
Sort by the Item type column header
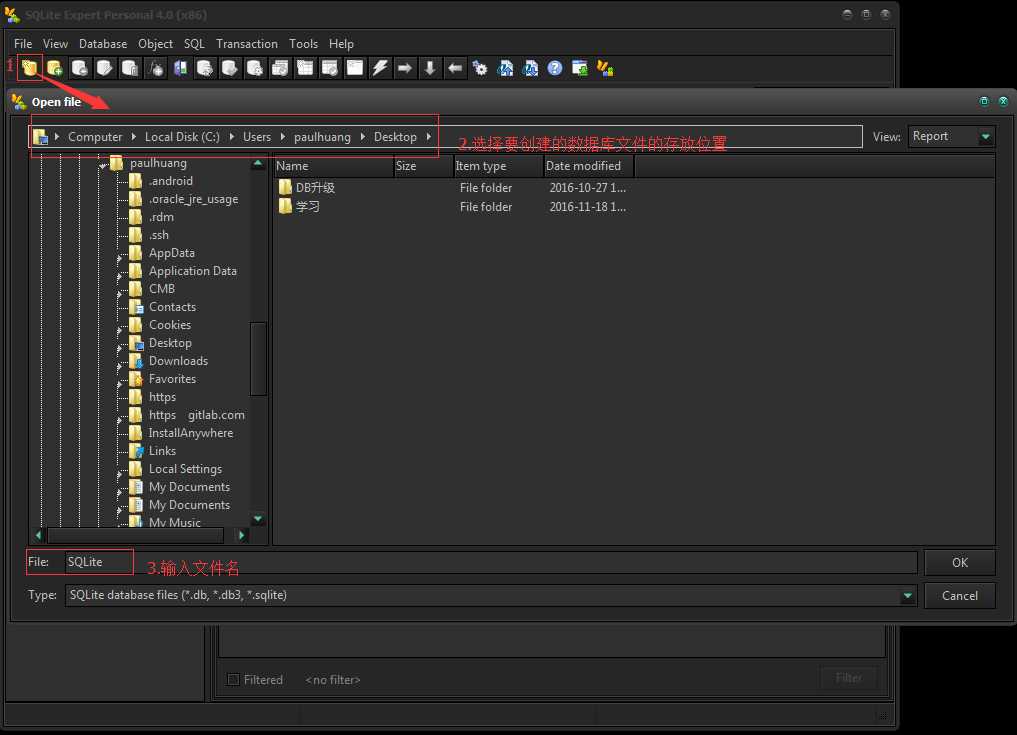tap(498, 166)
